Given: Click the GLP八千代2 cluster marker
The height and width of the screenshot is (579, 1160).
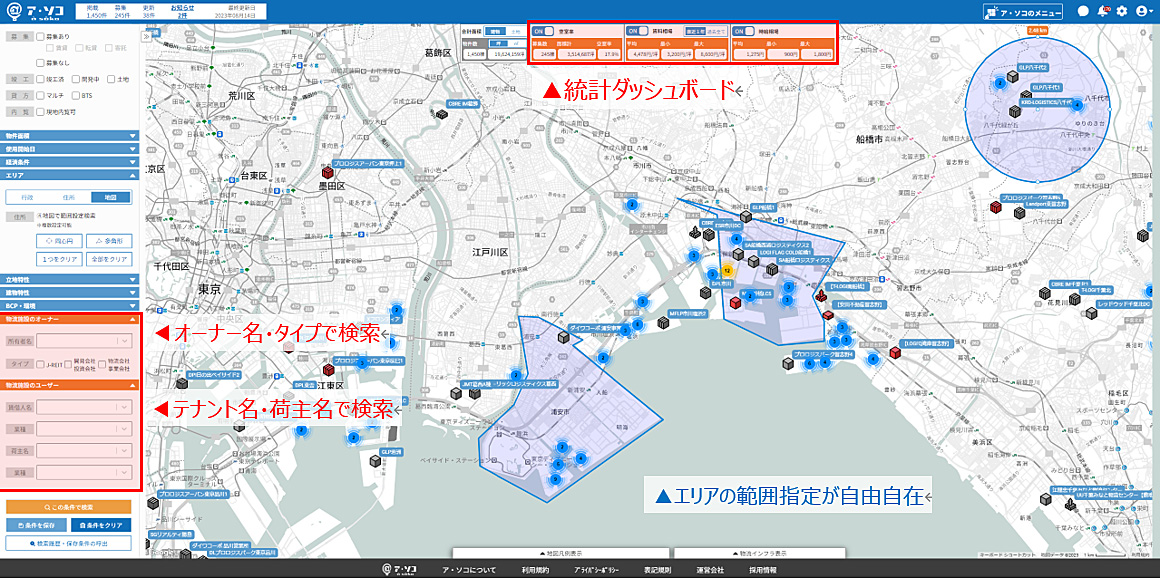Looking at the screenshot, I should point(1000,83).
